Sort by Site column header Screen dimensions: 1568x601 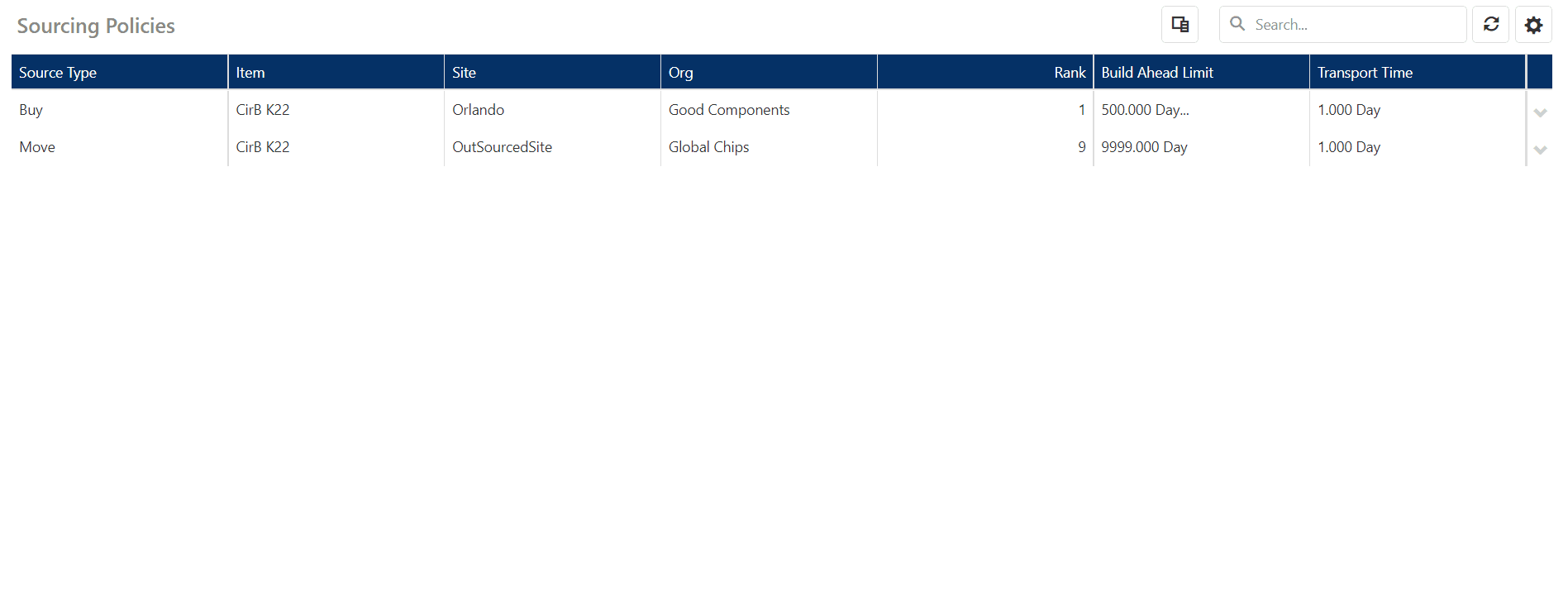(x=552, y=73)
